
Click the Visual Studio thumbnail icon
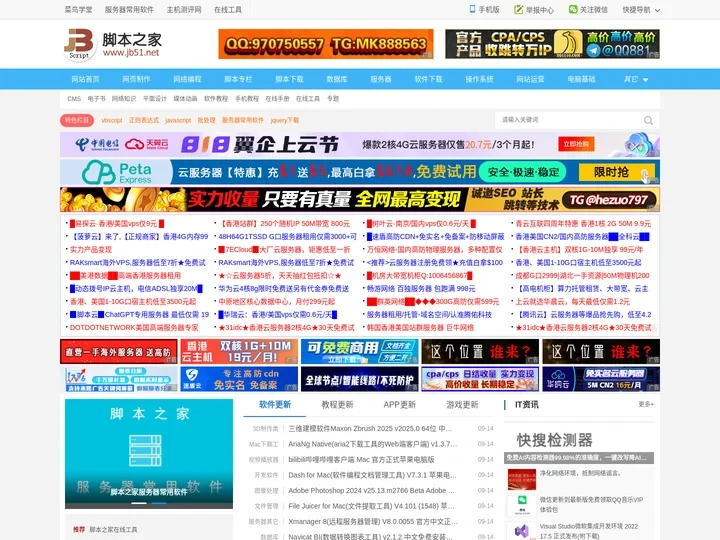(522, 531)
